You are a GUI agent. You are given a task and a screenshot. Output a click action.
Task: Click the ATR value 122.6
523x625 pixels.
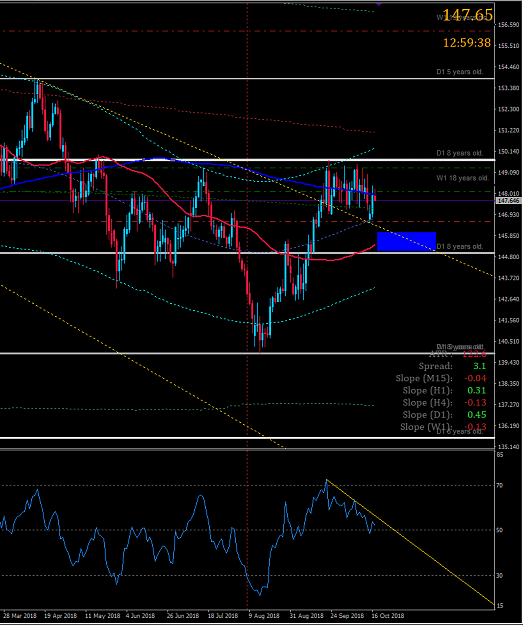click(x=474, y=354)
